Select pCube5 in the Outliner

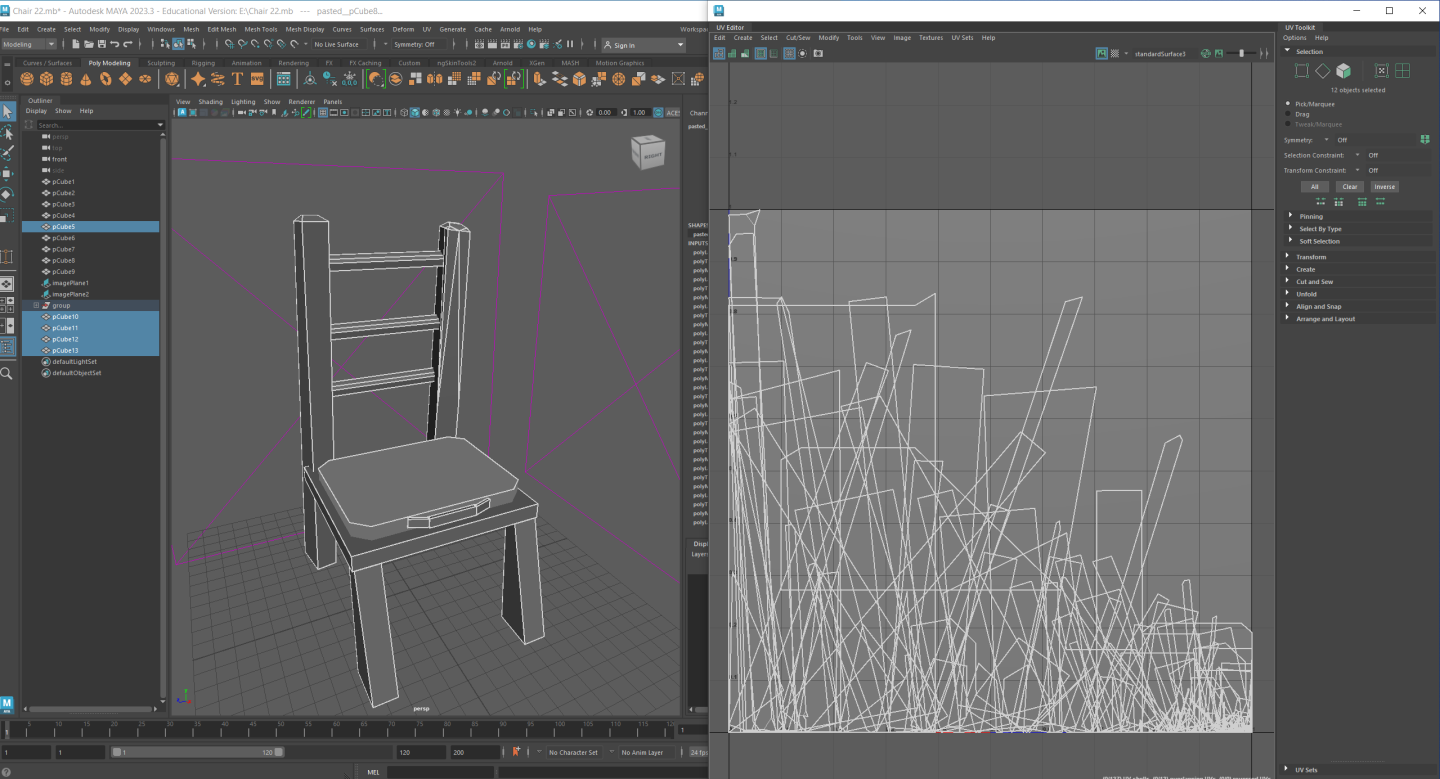coord(90,227)
